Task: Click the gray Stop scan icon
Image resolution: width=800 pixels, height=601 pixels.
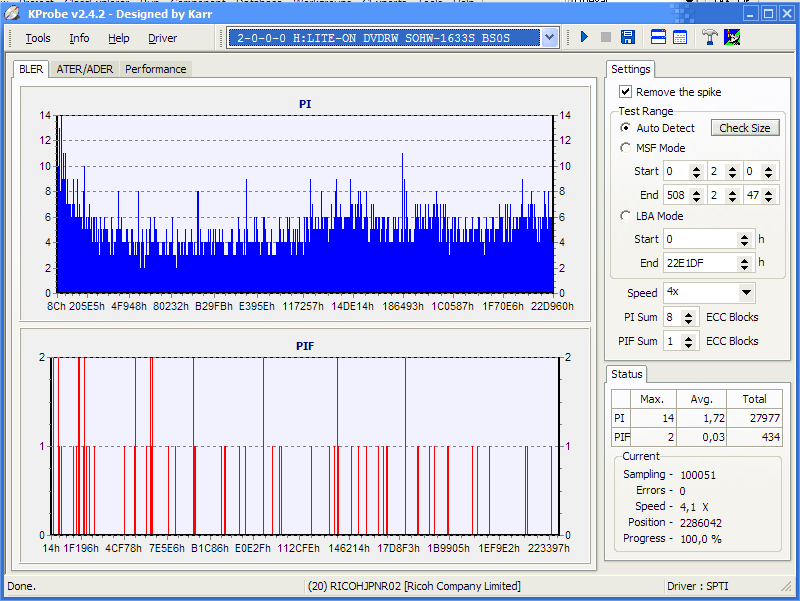Action: coord(606,37)
